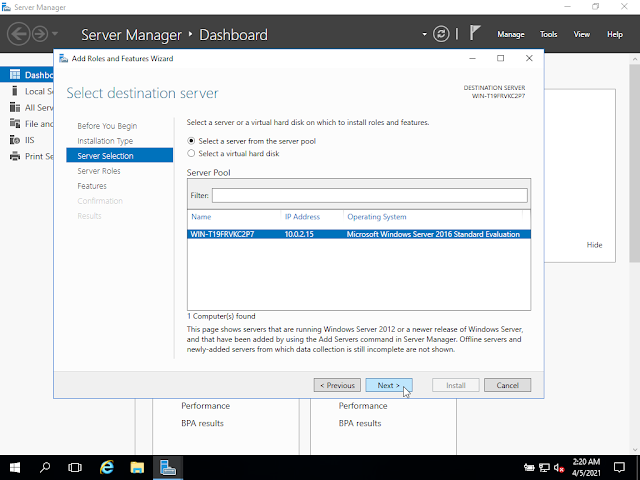Screen dimensions: 640x480
Task: Go to the Server Roles wizard step
Action: [x=99, y=171]
